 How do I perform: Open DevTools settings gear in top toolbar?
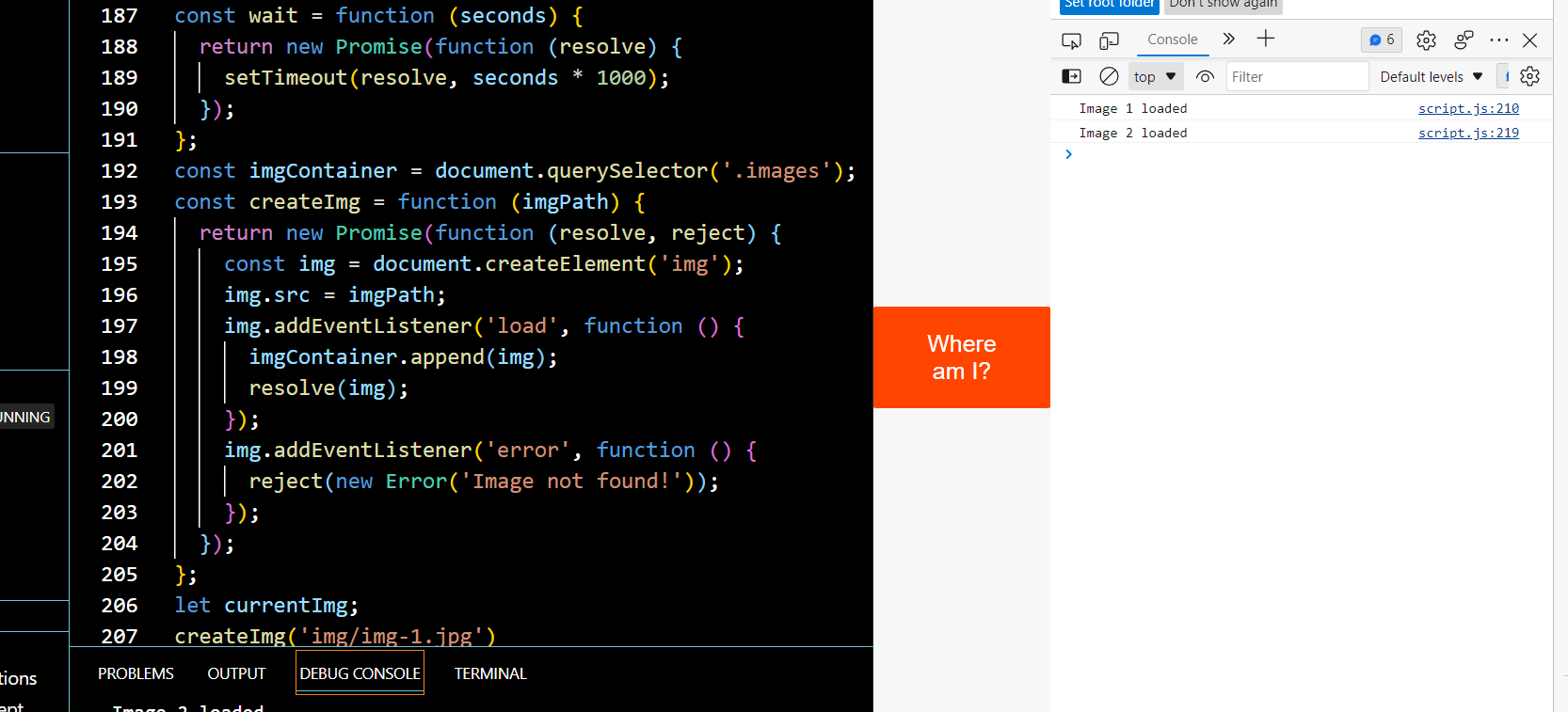click(x=1426, y=40)
